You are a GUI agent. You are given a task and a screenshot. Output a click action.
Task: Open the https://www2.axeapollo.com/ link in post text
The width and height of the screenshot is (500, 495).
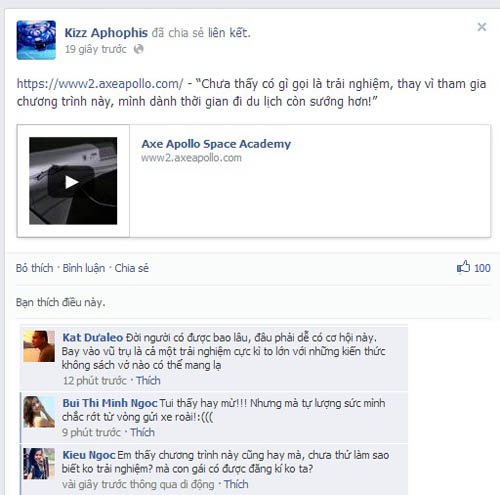(100, 84)
